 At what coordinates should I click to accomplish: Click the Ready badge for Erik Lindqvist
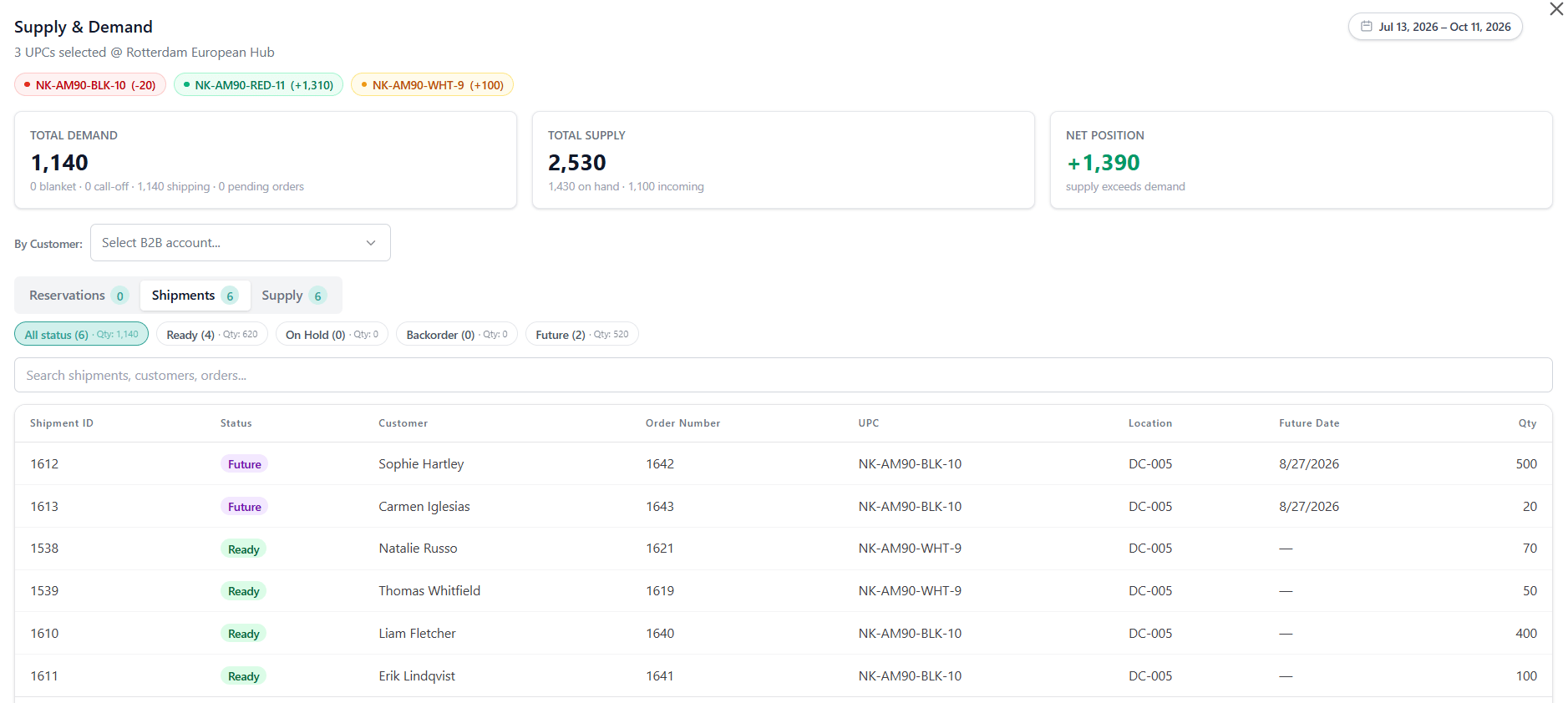(243, 676)
